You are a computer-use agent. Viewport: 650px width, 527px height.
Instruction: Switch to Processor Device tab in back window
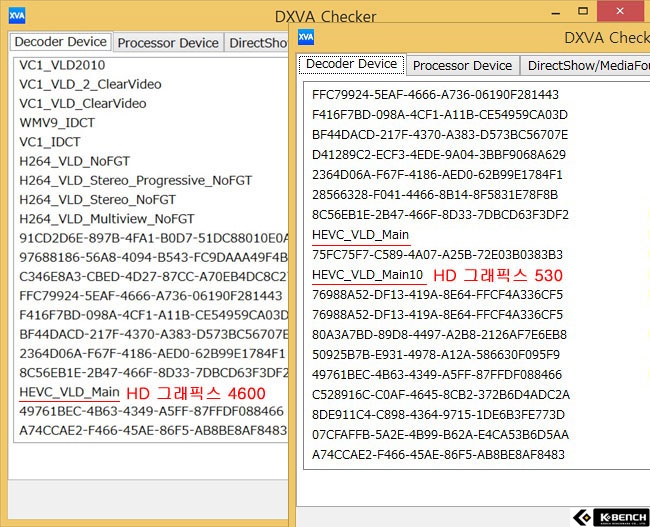pos(168,43)
